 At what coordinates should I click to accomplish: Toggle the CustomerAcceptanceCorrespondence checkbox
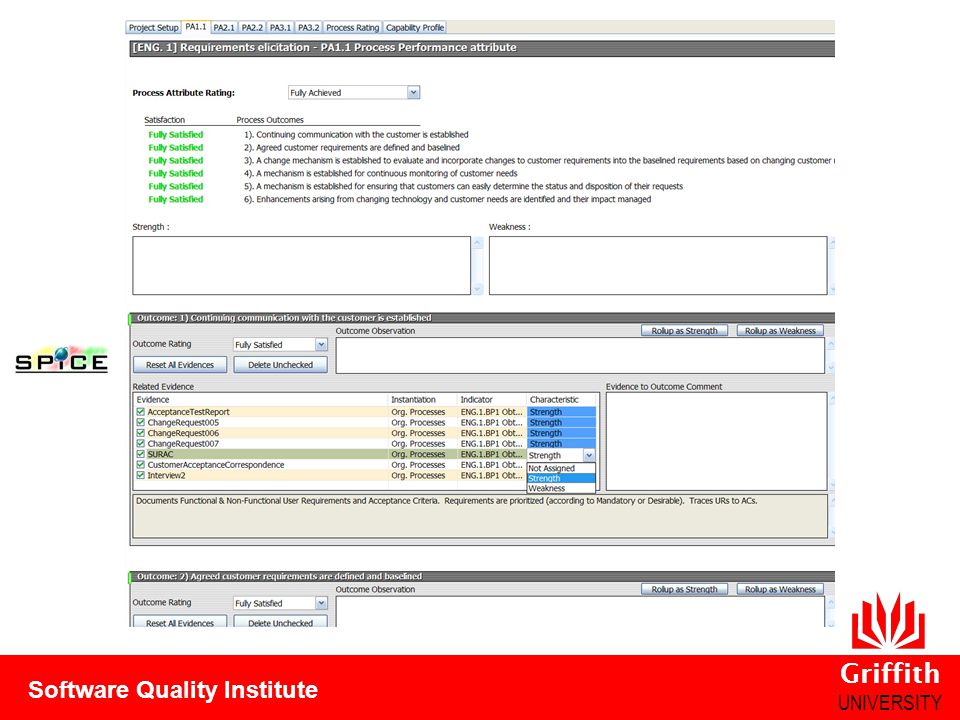141,465
